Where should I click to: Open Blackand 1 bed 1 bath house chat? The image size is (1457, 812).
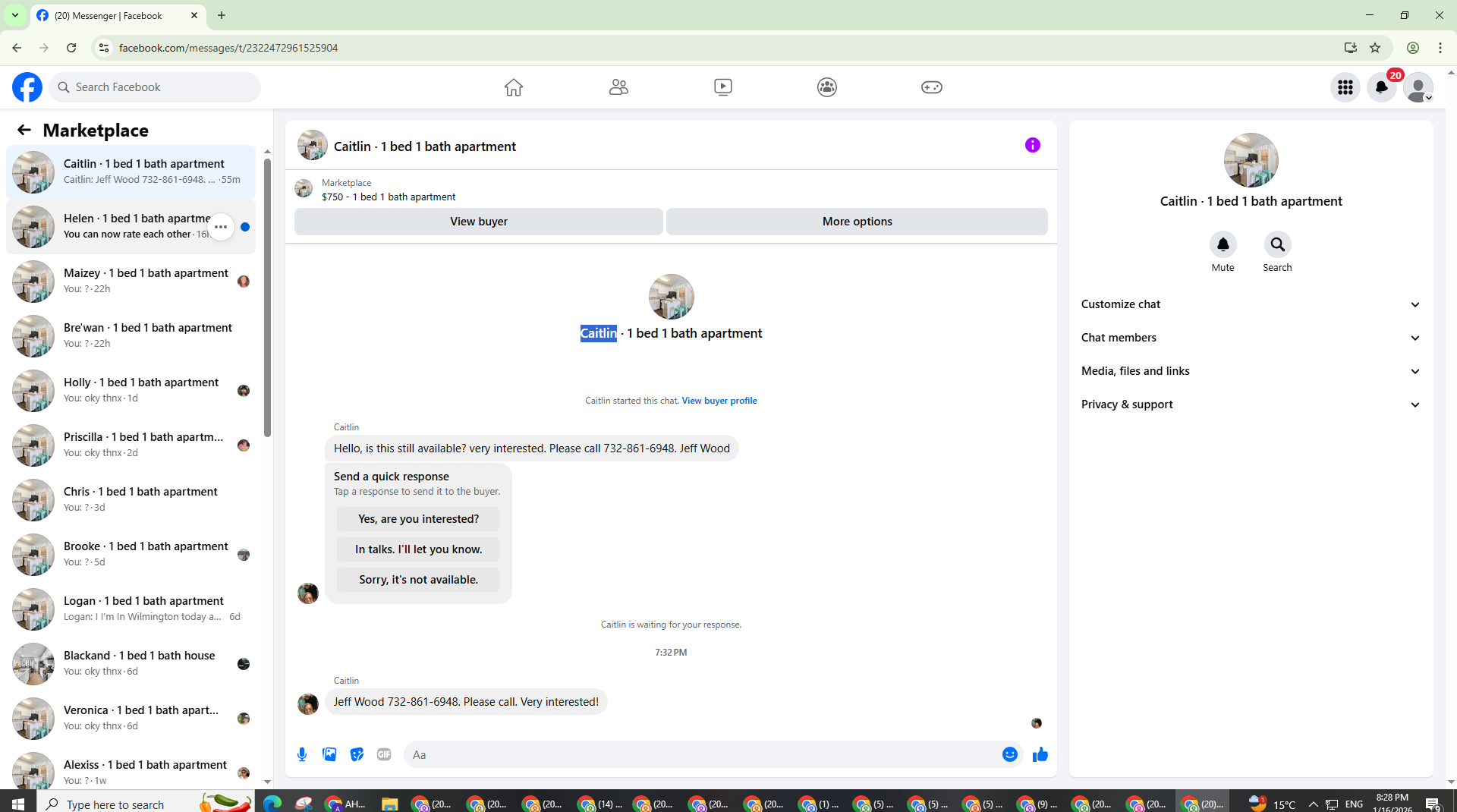point(131,664)
